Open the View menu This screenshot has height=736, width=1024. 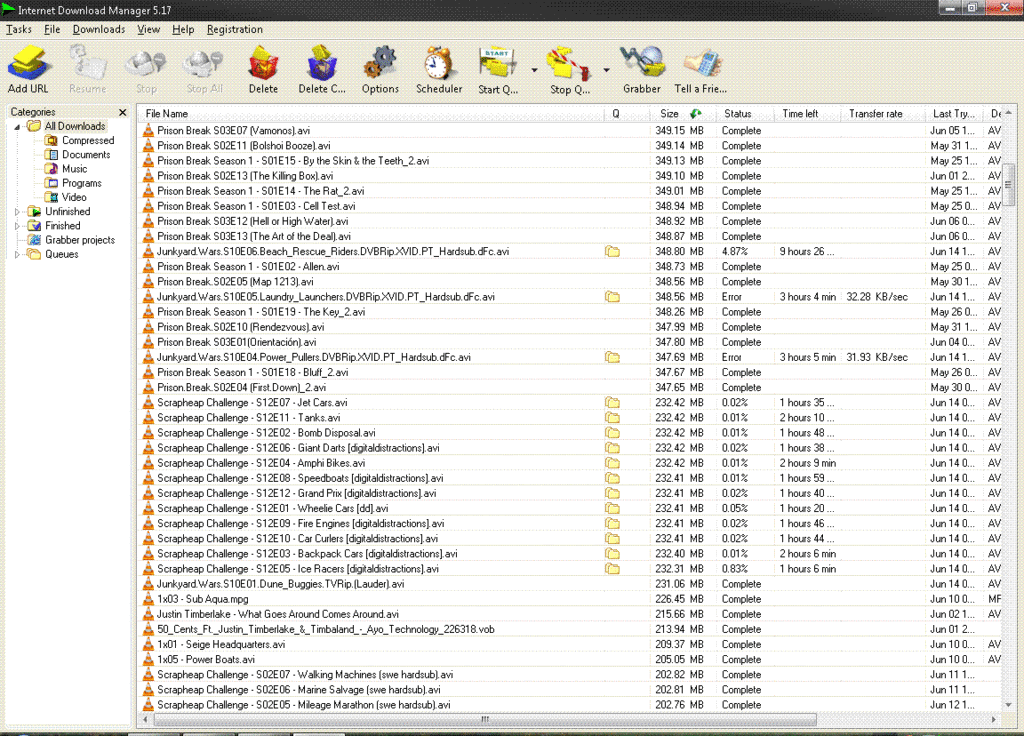tap(148, 29)
